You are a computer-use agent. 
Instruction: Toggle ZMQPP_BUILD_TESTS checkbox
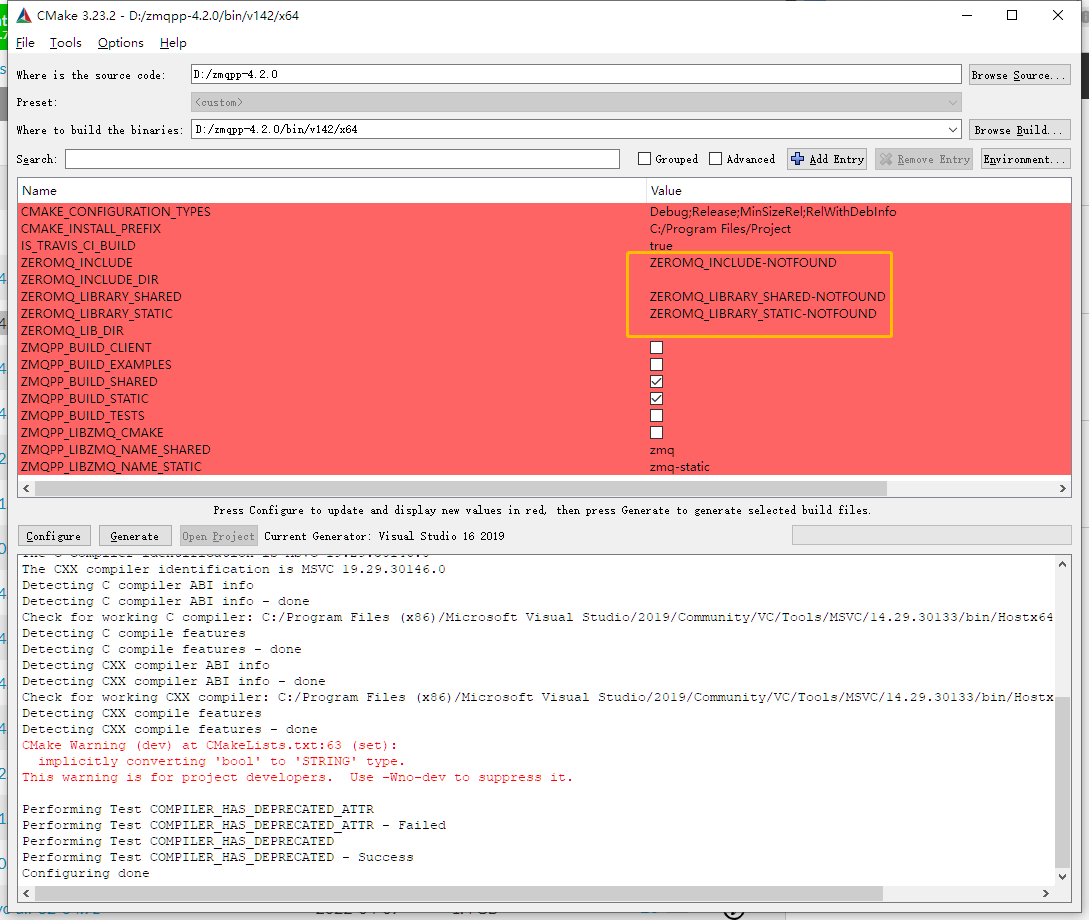[656, 416]
